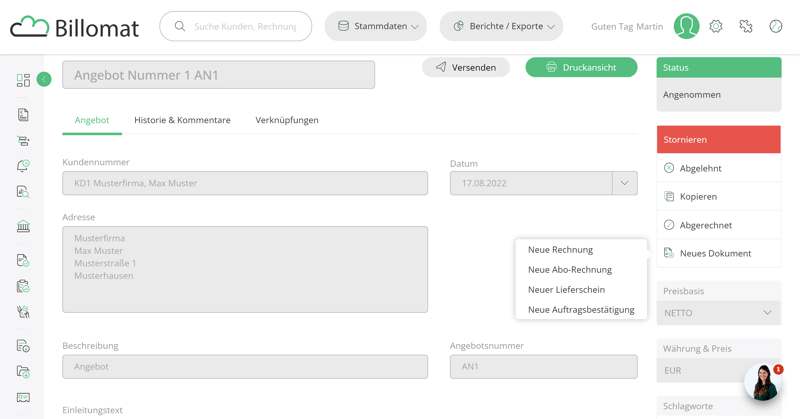
Task: Collapse the sidebar with the green arrow
Action: pyautogui.click(x=44, y=79)
